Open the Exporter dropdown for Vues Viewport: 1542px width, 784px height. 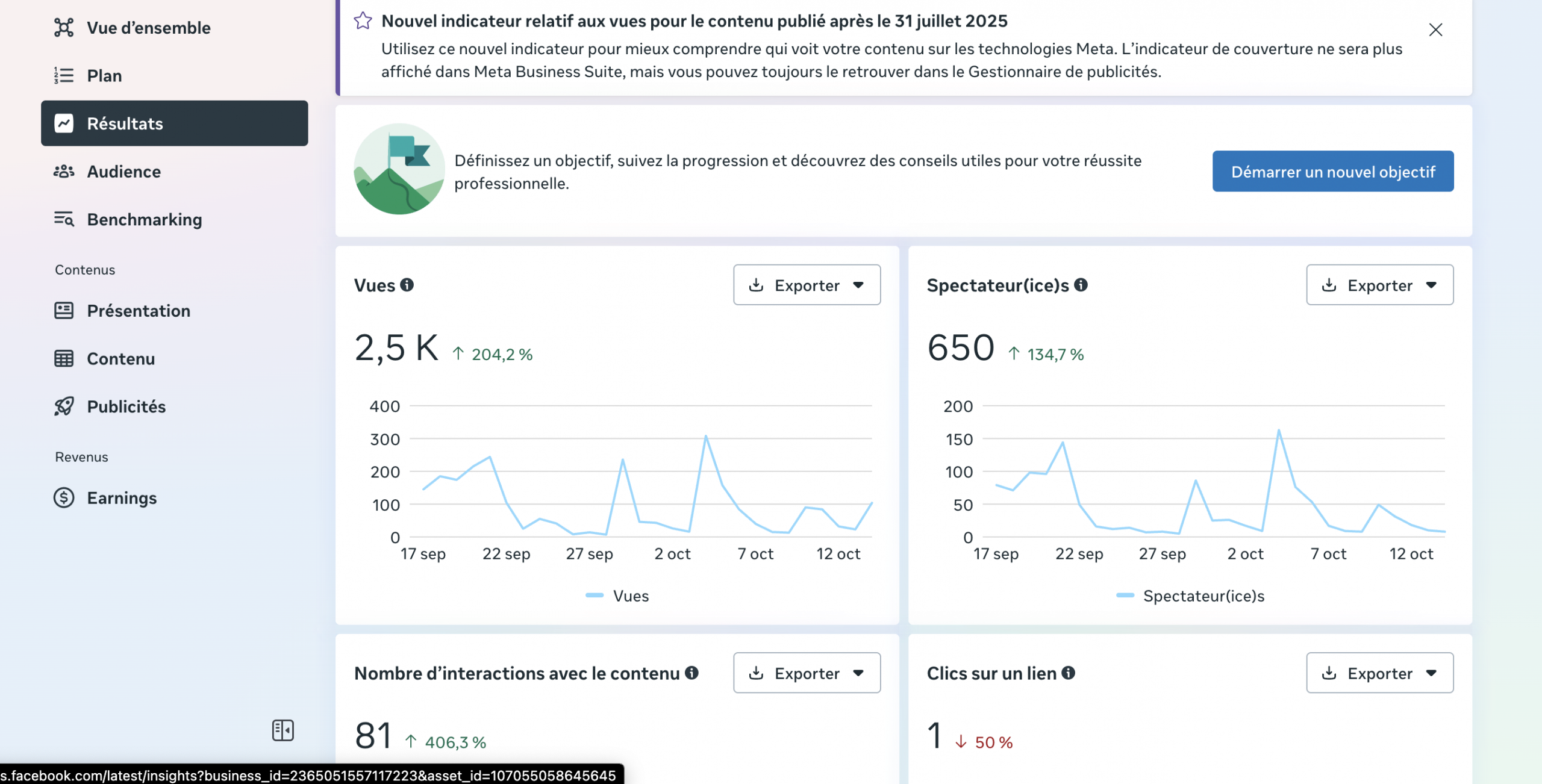point(807,285)
